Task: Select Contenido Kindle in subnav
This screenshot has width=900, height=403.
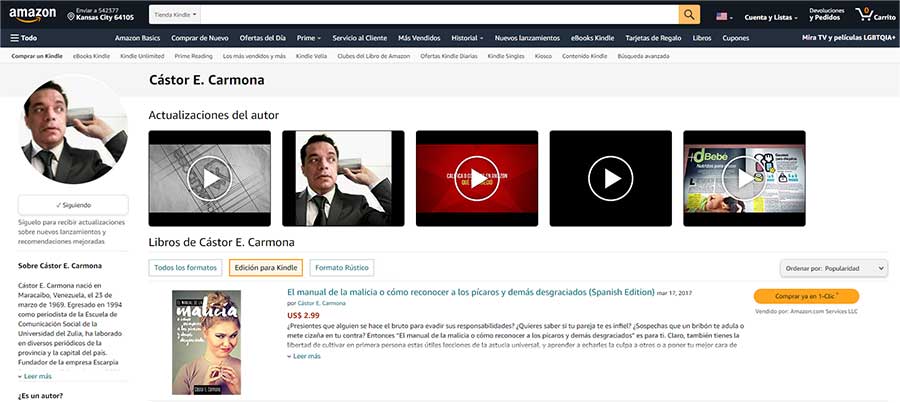Action: click(x=584, y=56)
